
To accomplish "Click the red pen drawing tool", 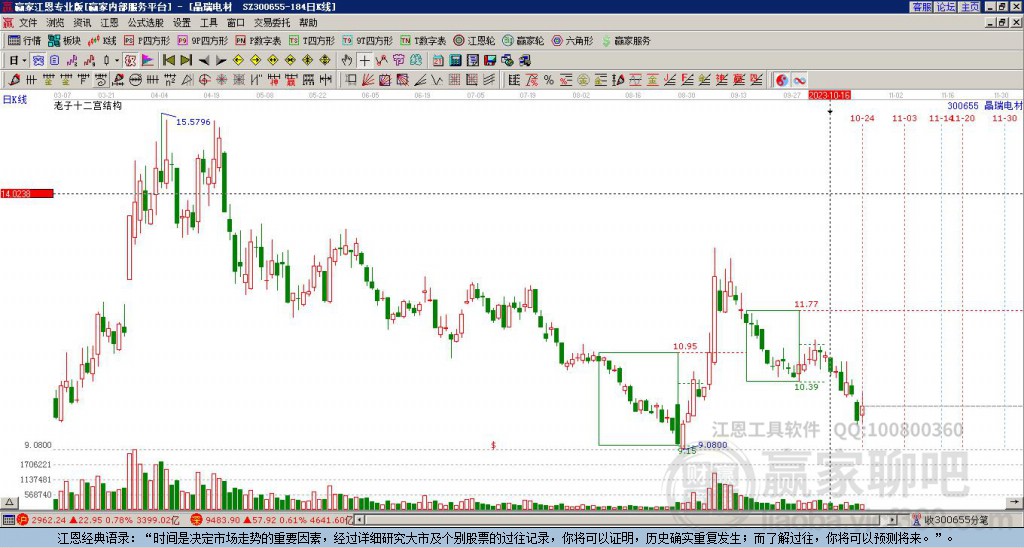I will pyautogui.click(x=13, y=80).
